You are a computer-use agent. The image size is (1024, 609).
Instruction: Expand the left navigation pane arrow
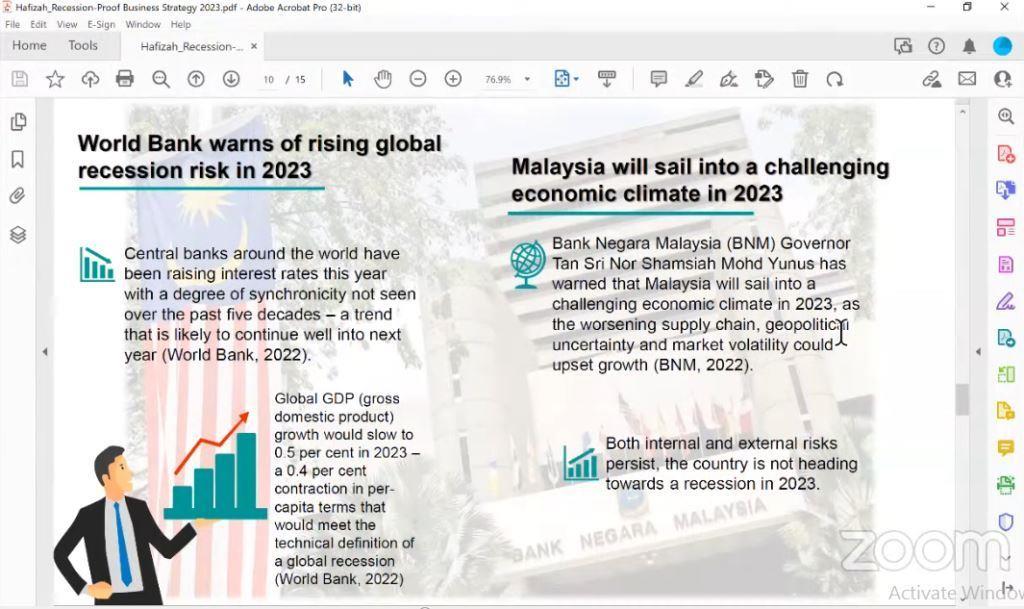[x=45, y=352]
